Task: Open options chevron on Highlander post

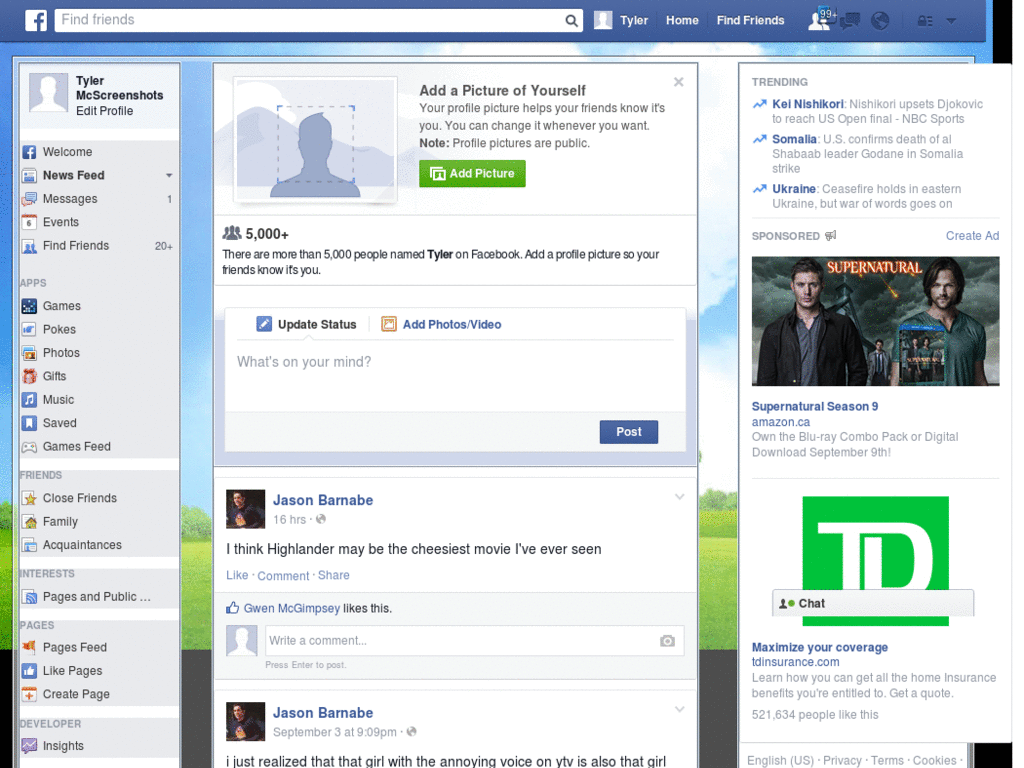Action: [x=679, y=498]
